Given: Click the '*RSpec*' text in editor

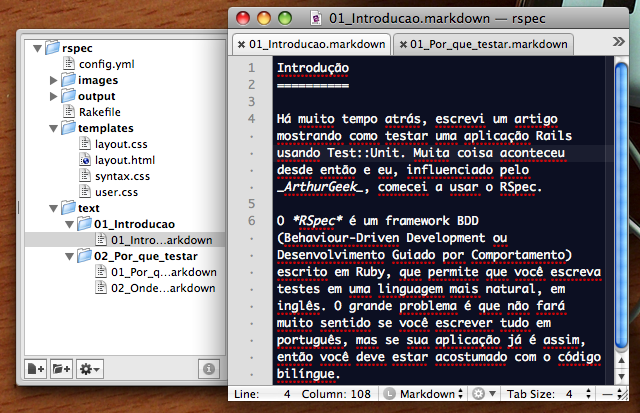Looking at the screenshot, I should click(x=318, y=221).
